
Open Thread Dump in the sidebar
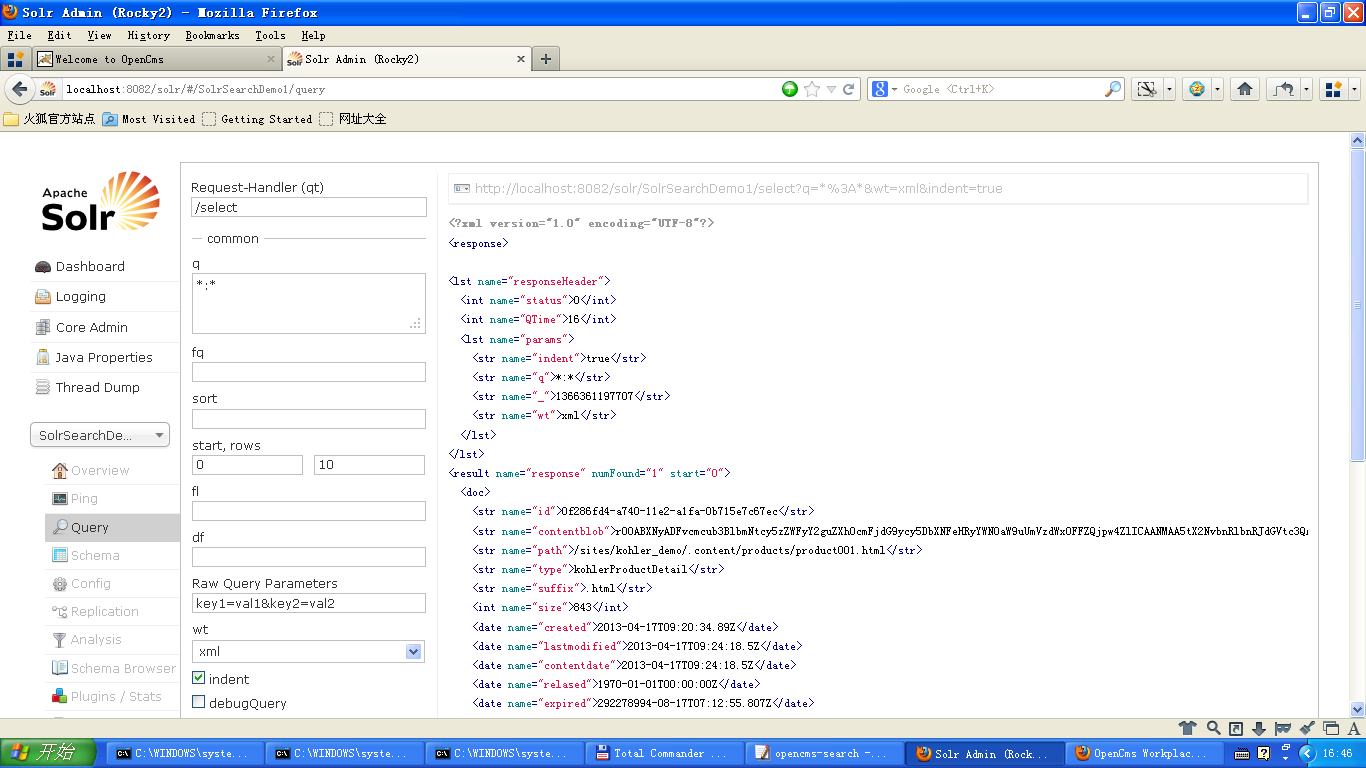(97, 387)
